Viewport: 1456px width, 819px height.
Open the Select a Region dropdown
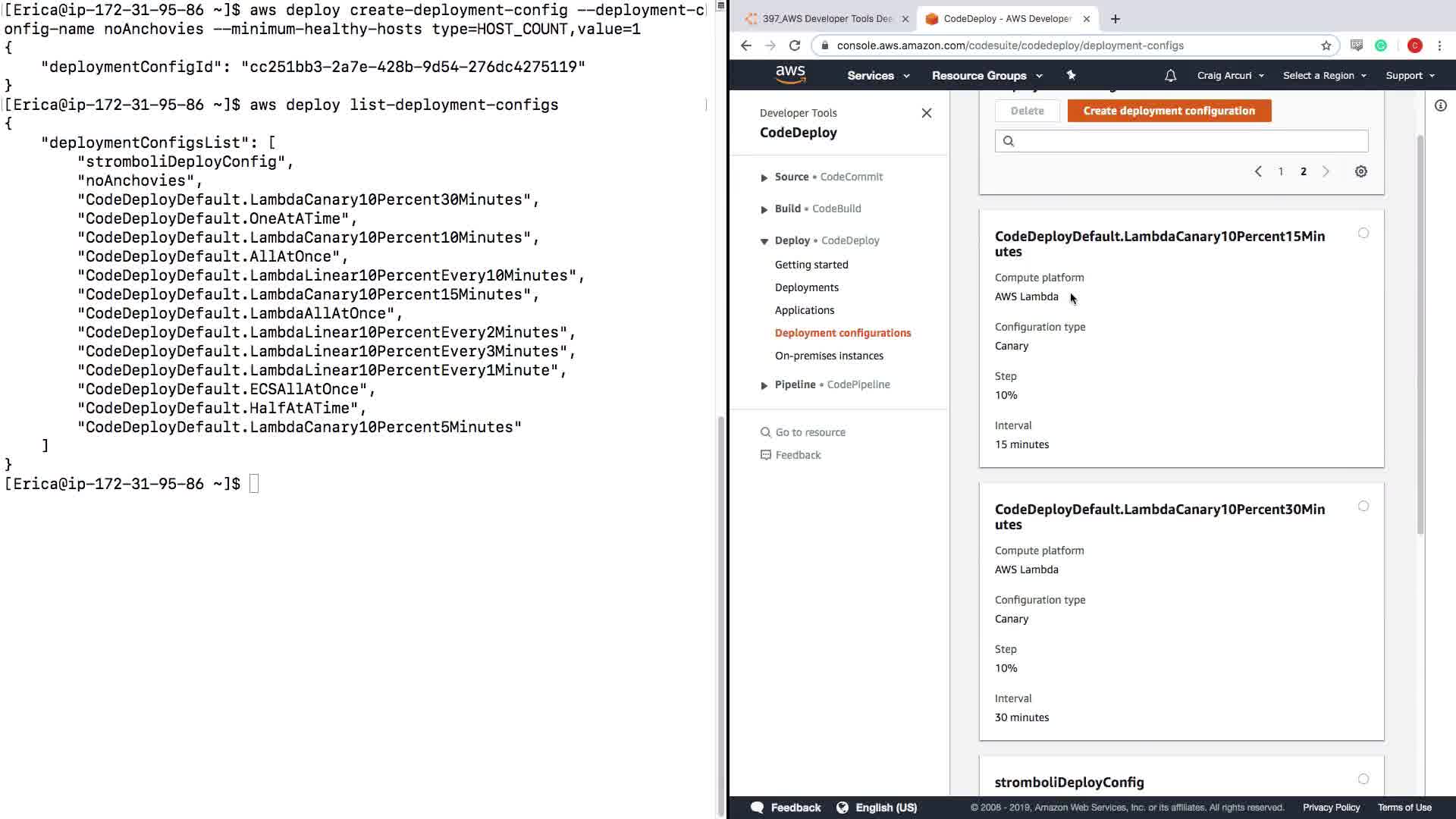click(x=1323, y=76)
